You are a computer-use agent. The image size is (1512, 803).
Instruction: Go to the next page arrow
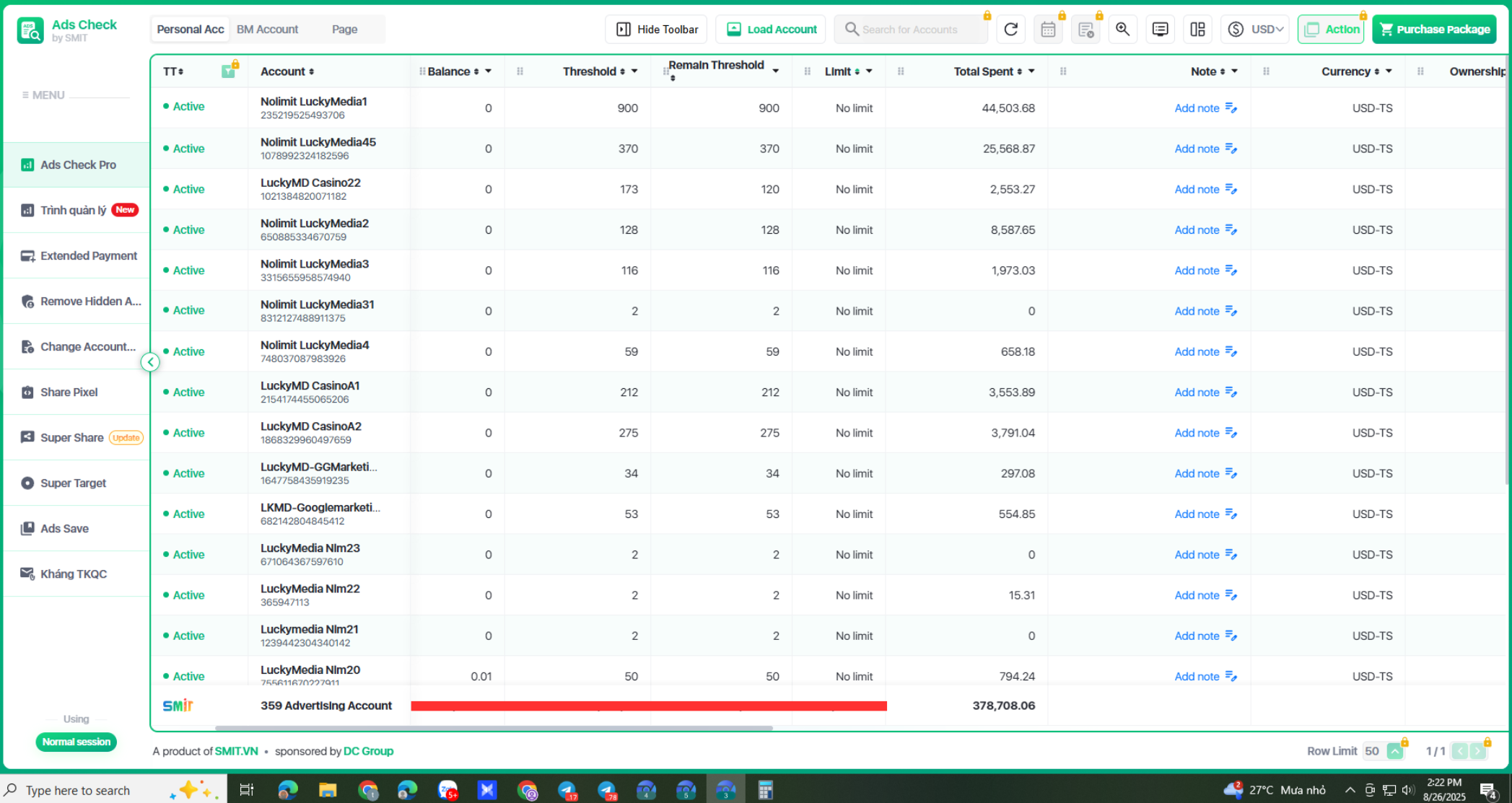click(x=1478, y=751)
